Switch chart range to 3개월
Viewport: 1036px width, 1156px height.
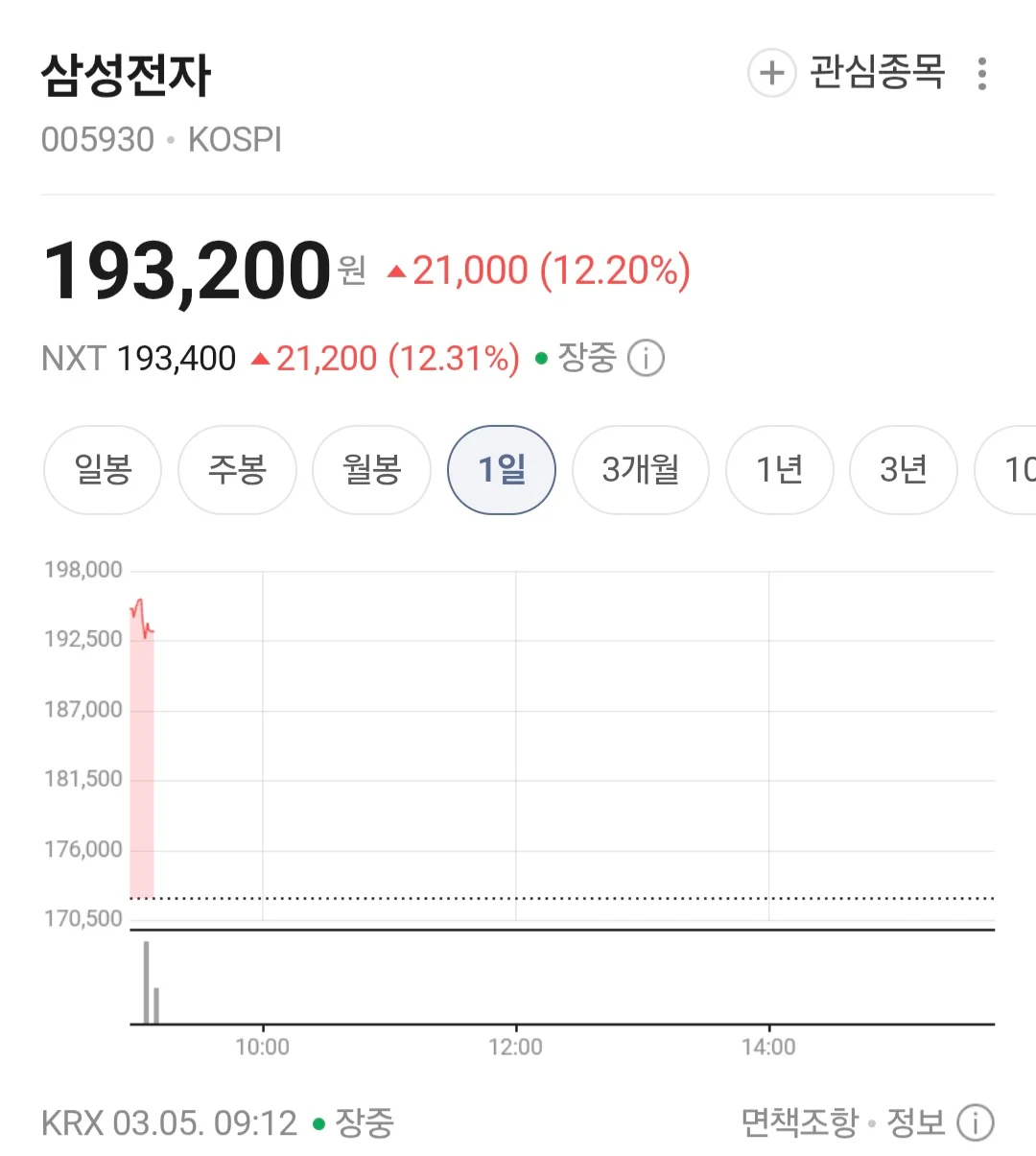click(x=641, y=470)
